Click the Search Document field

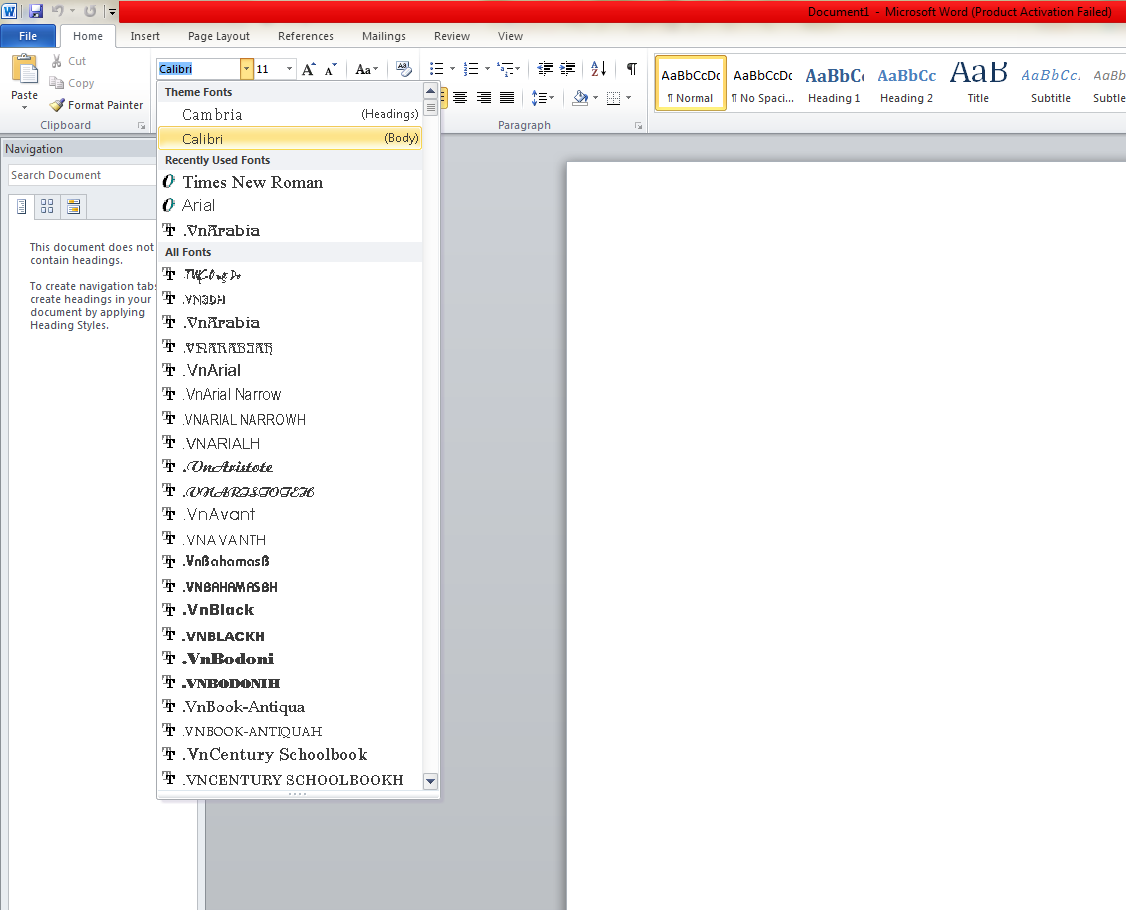point(82,175)
